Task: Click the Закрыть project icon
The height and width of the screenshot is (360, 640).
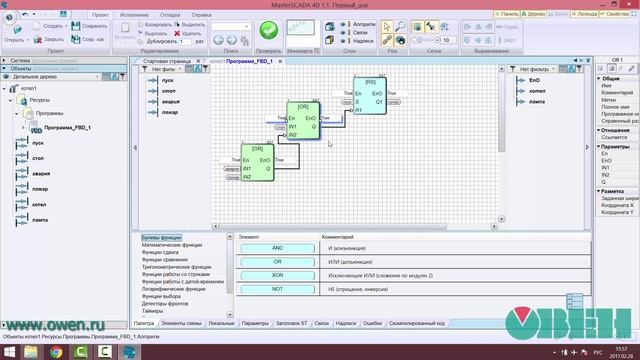Action: 38,40
